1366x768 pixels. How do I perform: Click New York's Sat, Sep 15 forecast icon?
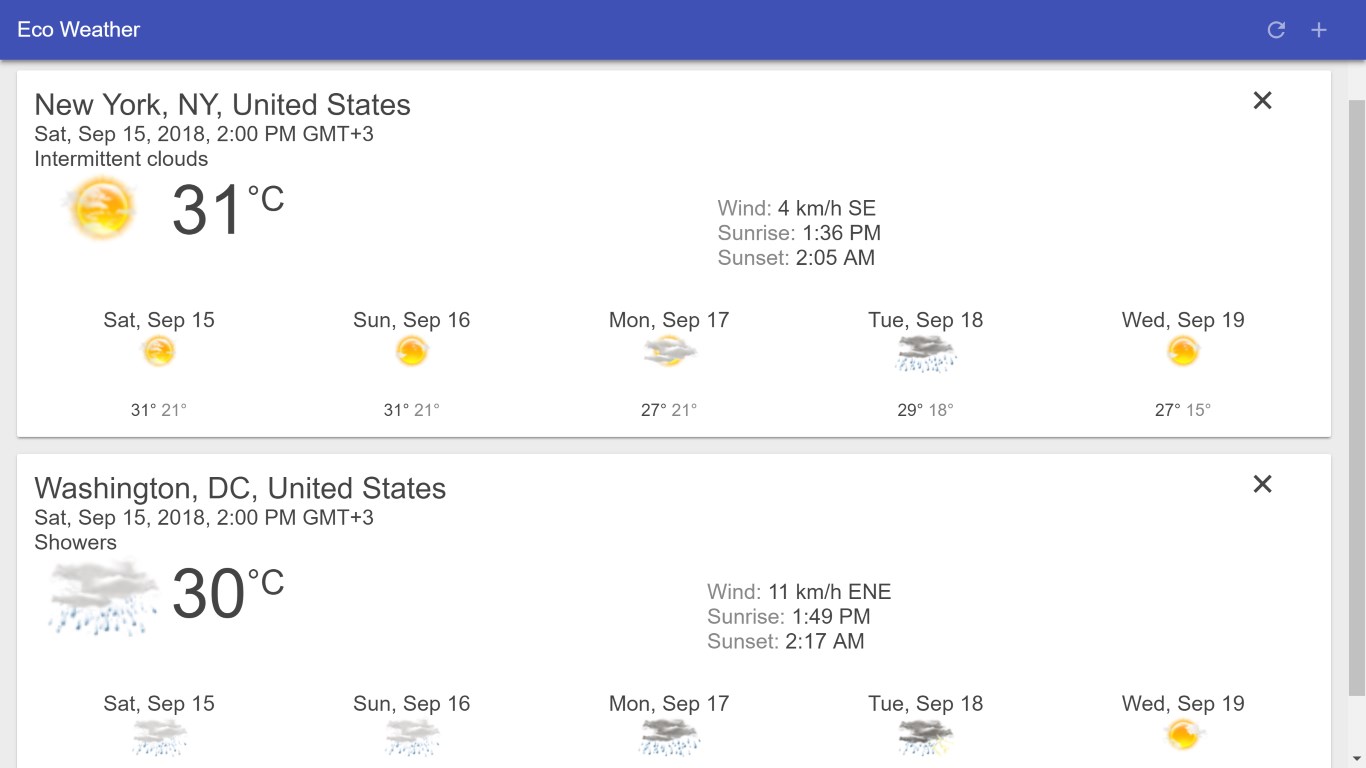point(159,351)
